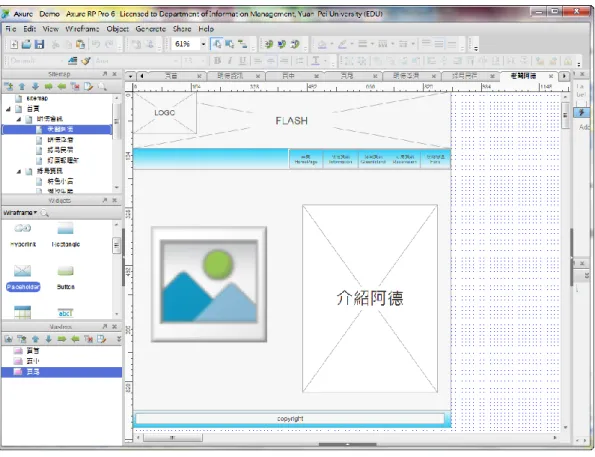The height and width of the screenshot is (457, 595).
Task: Toggle Bold text formatting
Action: [x=217, y=61]
